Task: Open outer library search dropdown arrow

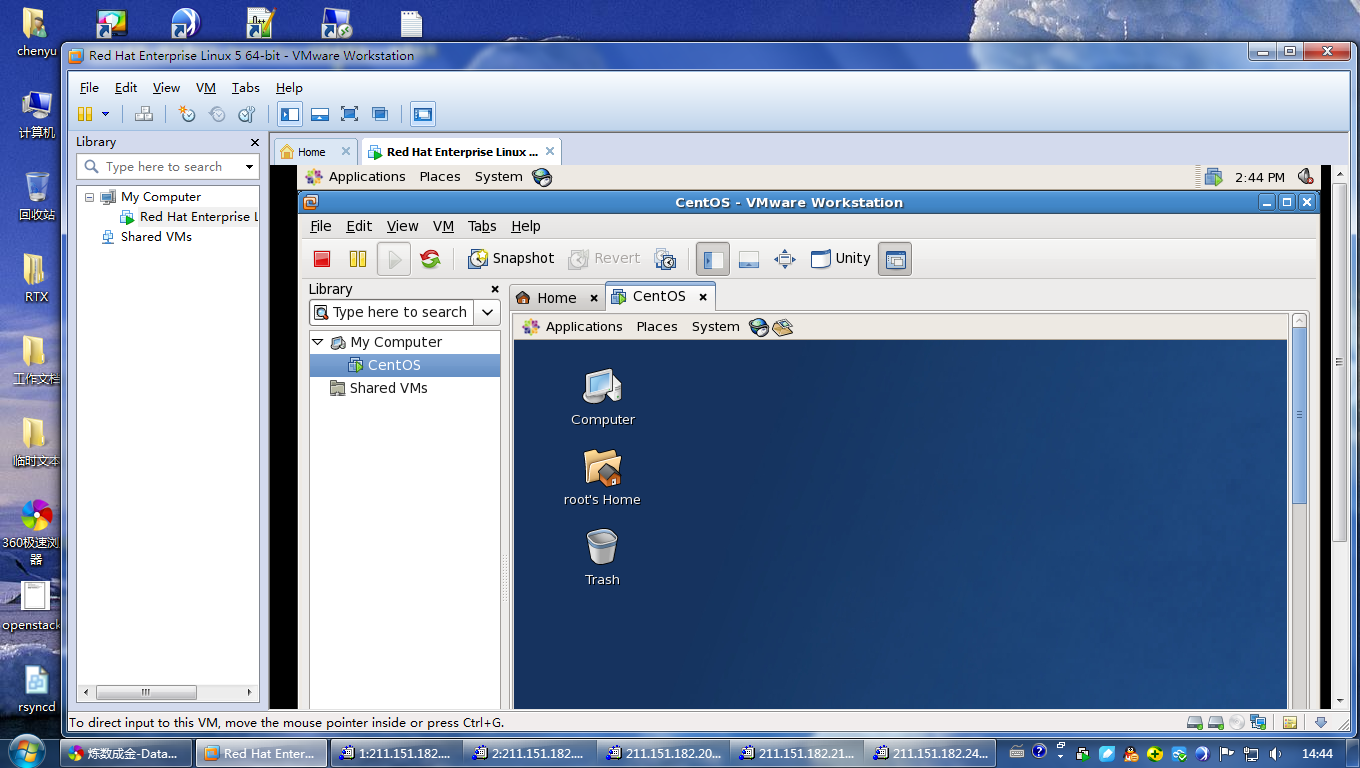Action: pyautogui.click(x=250, y=167)
